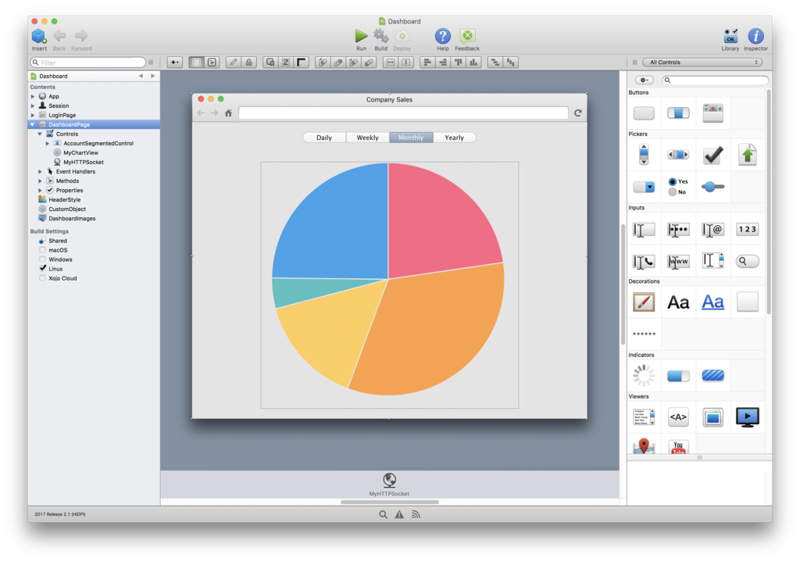Enable the macOS build target checkbox
800x562 pixels.
[x=42, y=250]
